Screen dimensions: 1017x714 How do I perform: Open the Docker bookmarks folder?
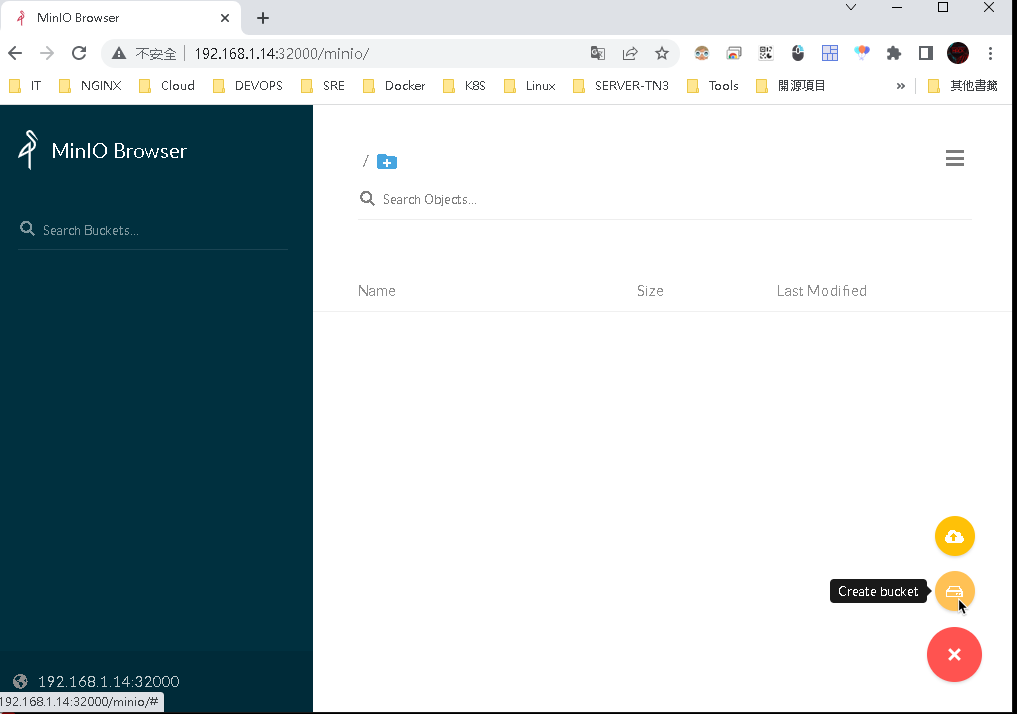coord(394,86)
